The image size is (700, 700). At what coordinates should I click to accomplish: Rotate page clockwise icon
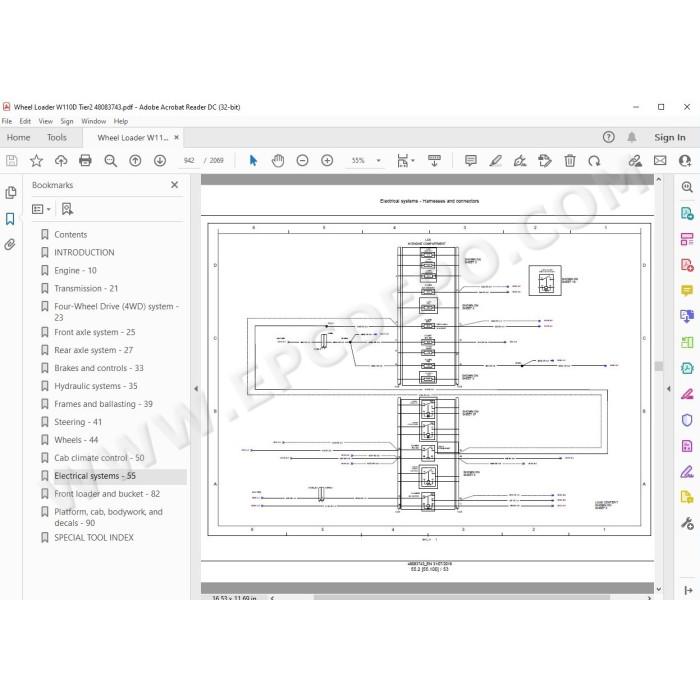coord(594,161)
